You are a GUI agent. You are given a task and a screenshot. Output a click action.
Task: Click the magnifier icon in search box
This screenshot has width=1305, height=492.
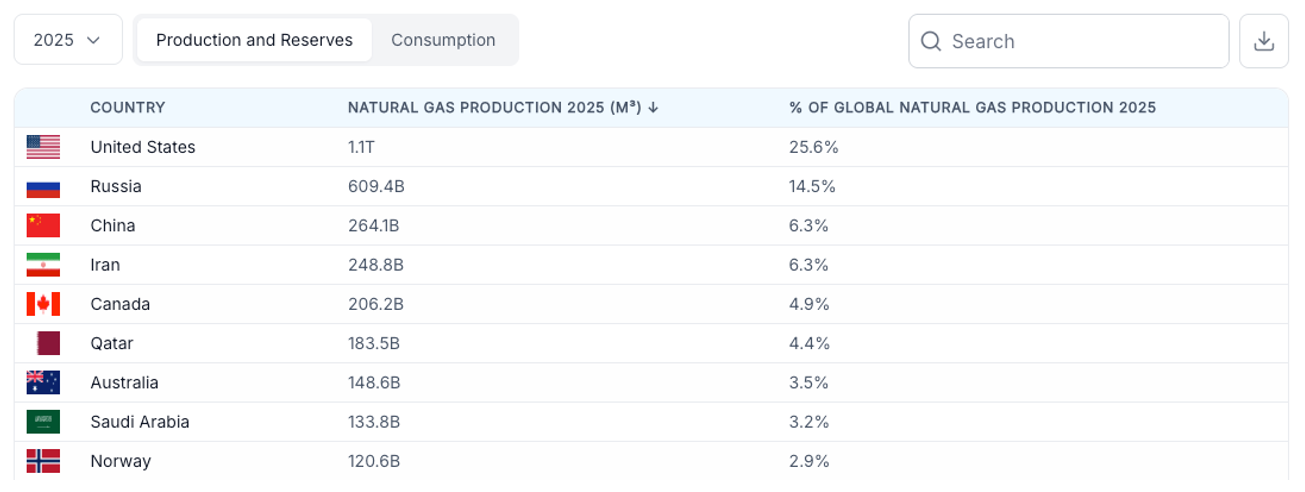(x=931, y=41)
